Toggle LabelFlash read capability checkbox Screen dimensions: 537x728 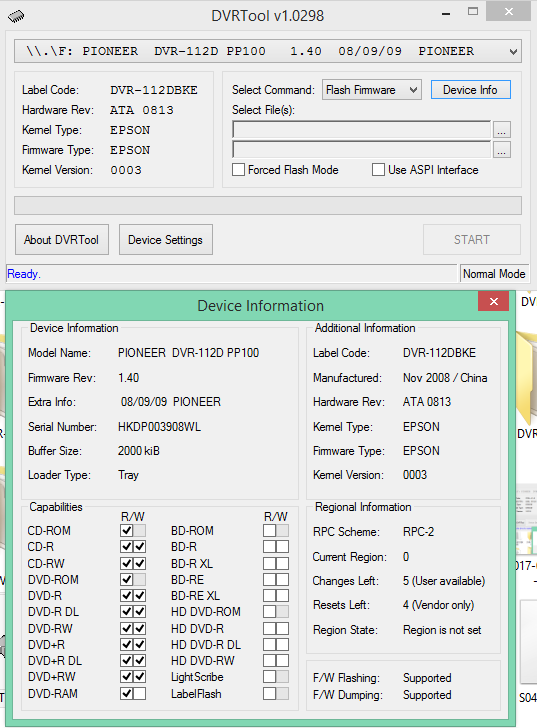(x=270, y=694)
